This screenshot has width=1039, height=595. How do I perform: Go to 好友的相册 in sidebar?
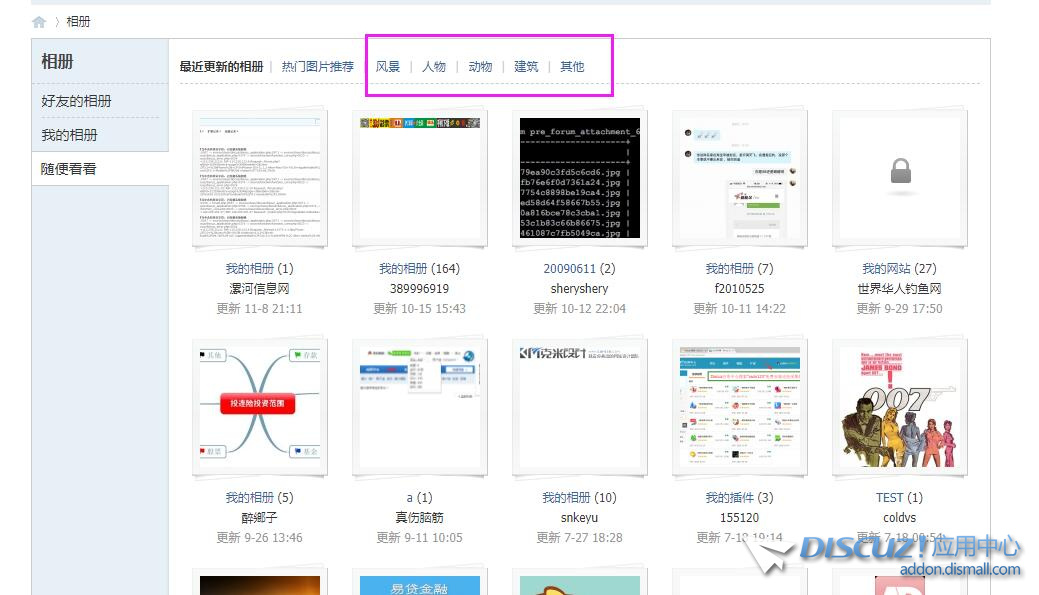[x=76, y=101]
